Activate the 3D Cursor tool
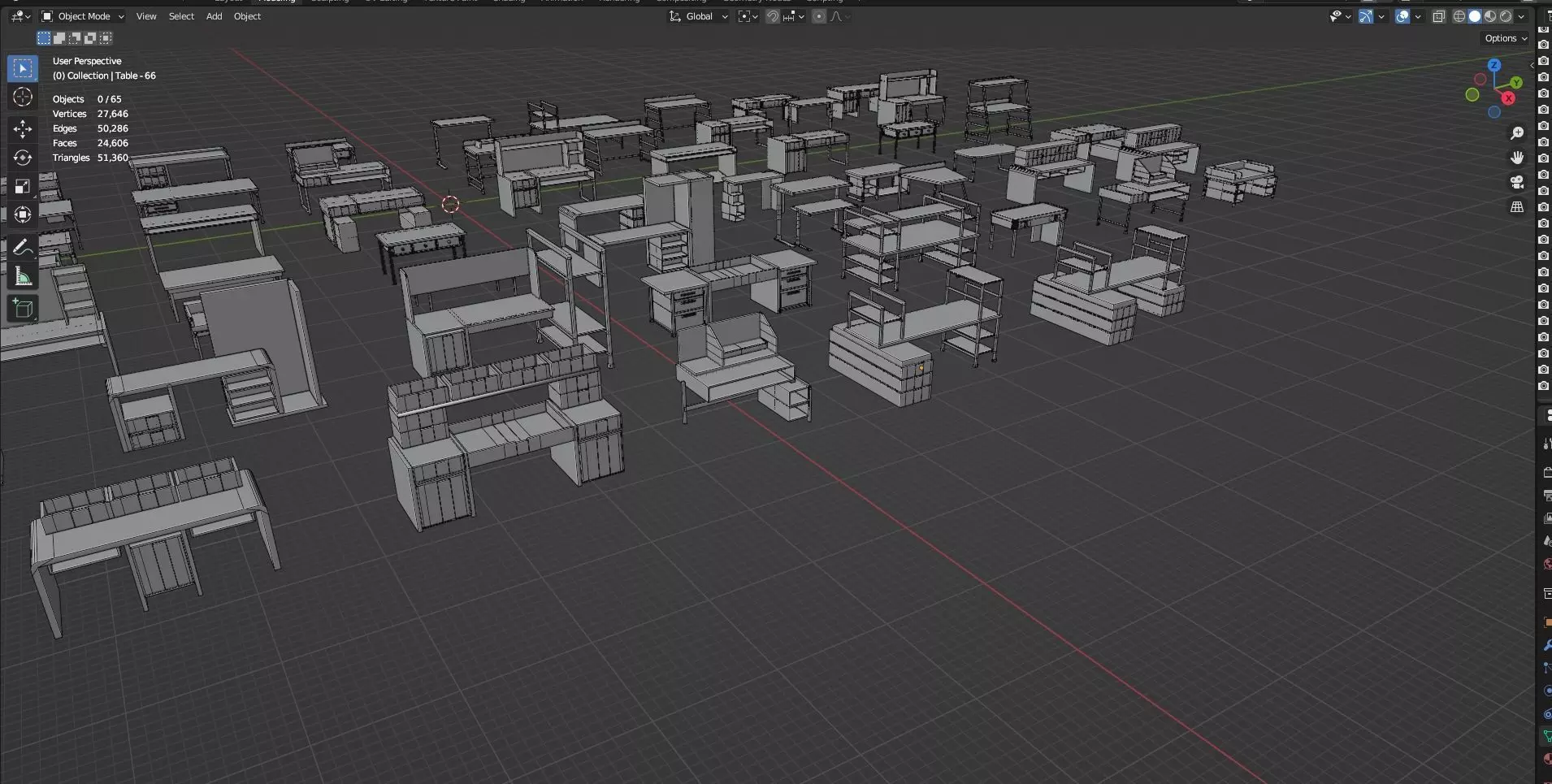This screenshot has height=784, width=1552. coord(22,97)
